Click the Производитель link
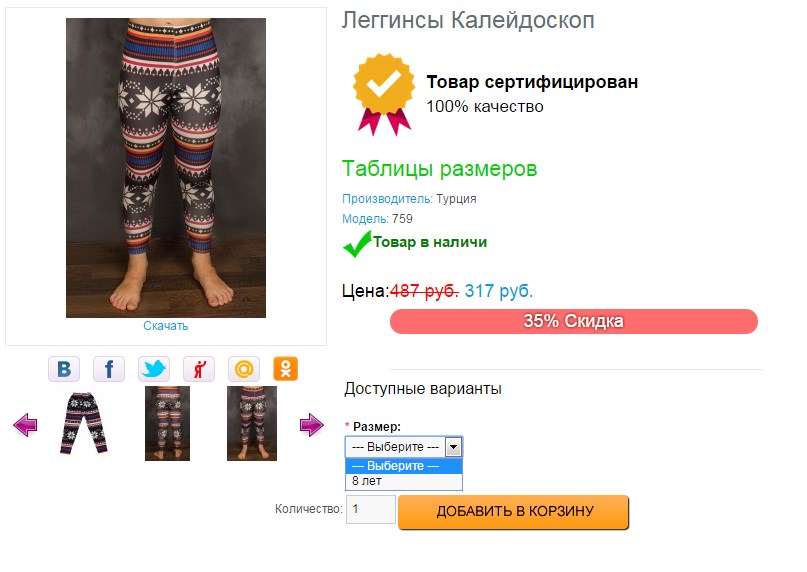 pos(387,199)
